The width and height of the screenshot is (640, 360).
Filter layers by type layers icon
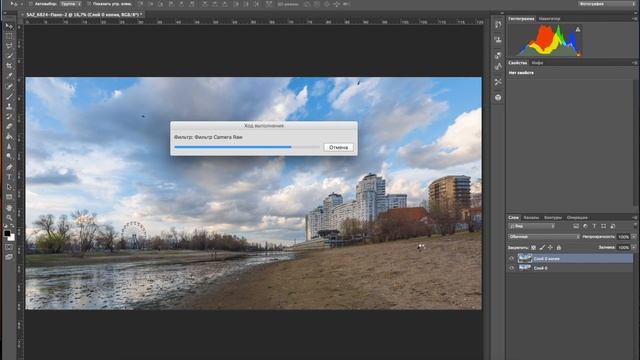(x=594, y=226)
